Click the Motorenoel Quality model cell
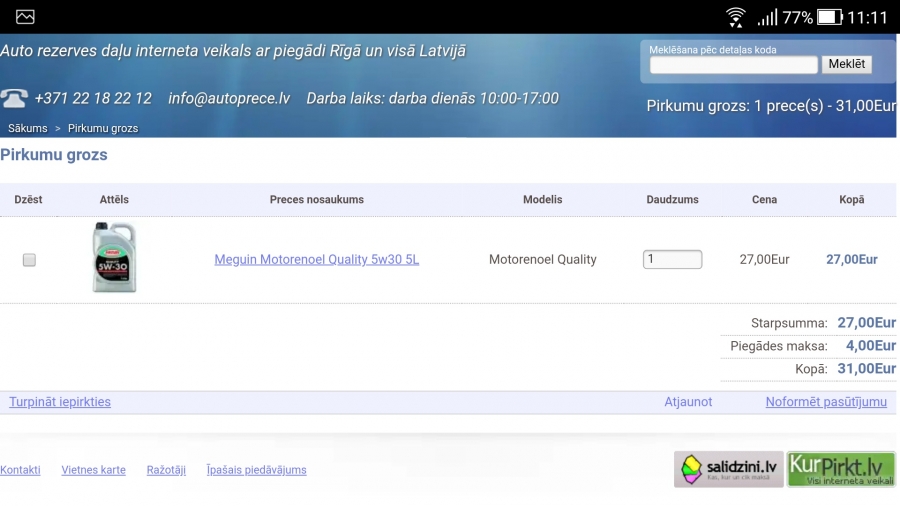The height and width of the screenshot is (506, 900). pyautogui.click(x=543, y=259)
